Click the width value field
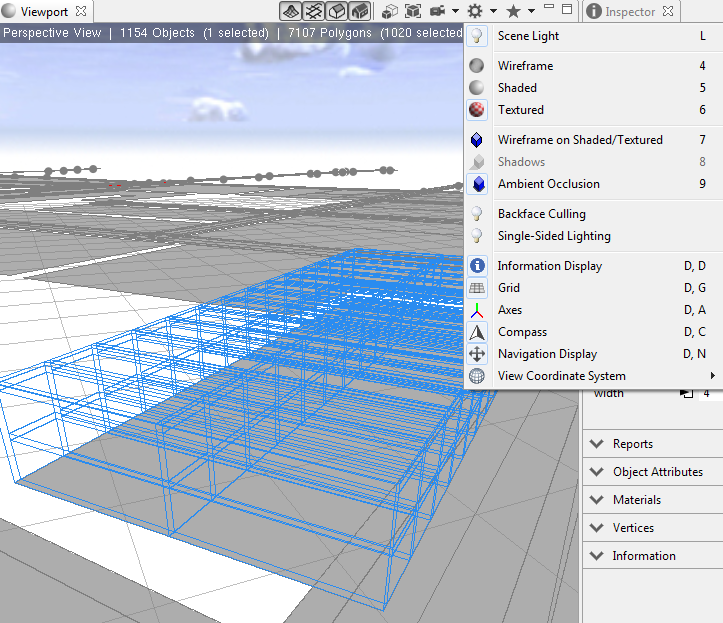This screenshot has height=623, width=723. click(x=711, y=394)
